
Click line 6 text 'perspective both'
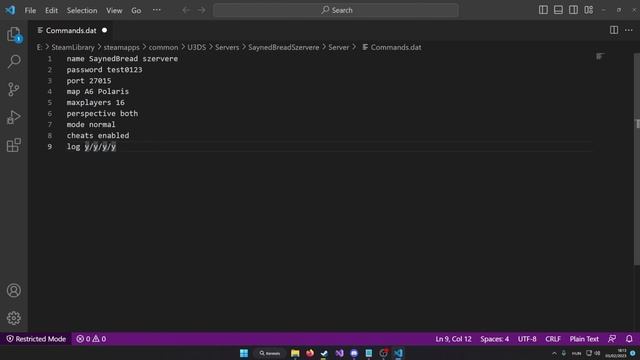[102, 113]
